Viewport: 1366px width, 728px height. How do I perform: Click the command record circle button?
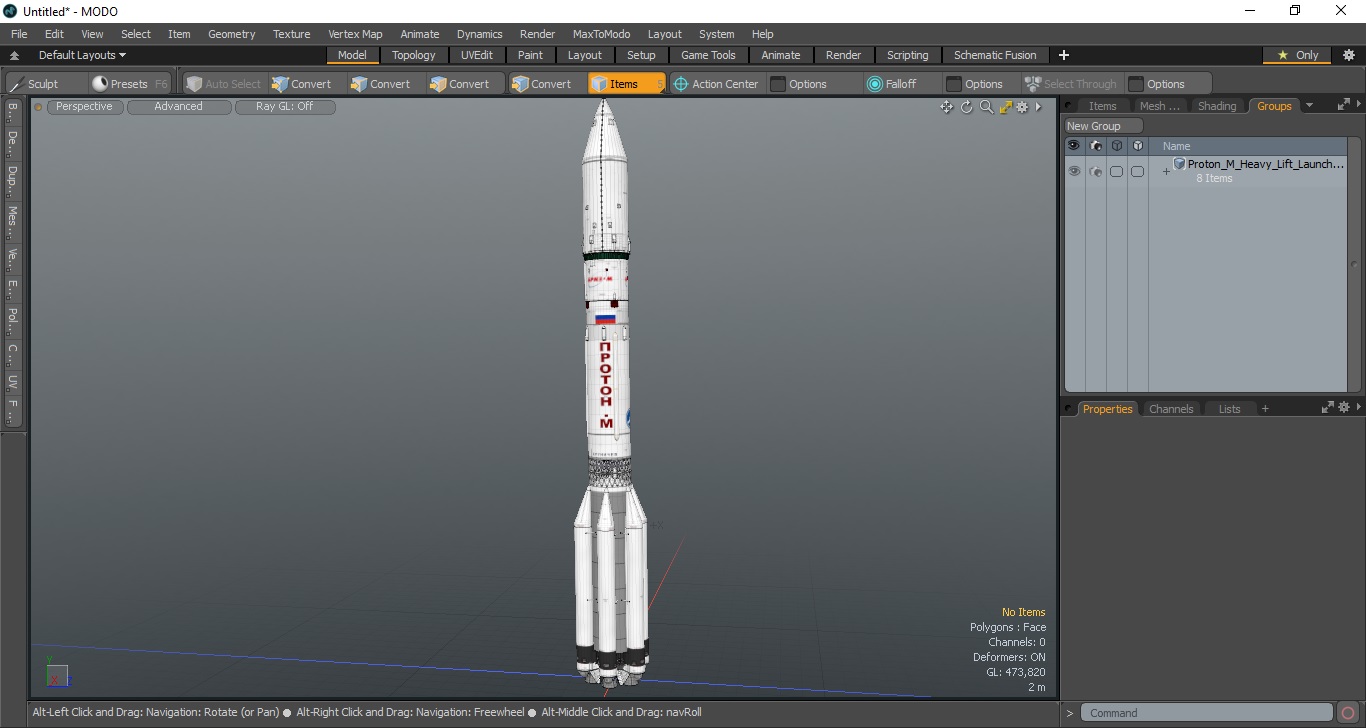[x=1348, y=713]
